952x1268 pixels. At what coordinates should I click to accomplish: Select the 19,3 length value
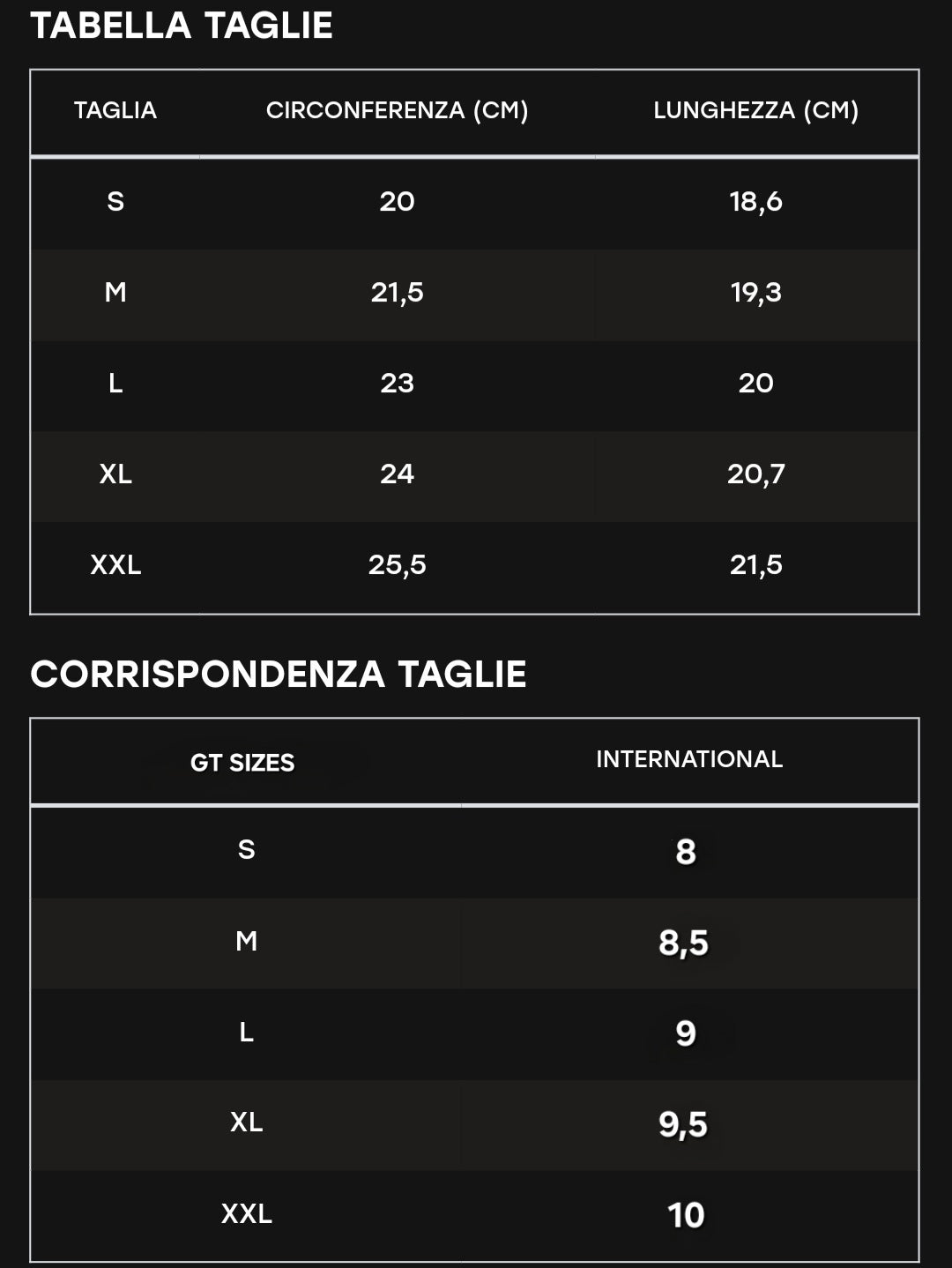[x=755, y=293]
